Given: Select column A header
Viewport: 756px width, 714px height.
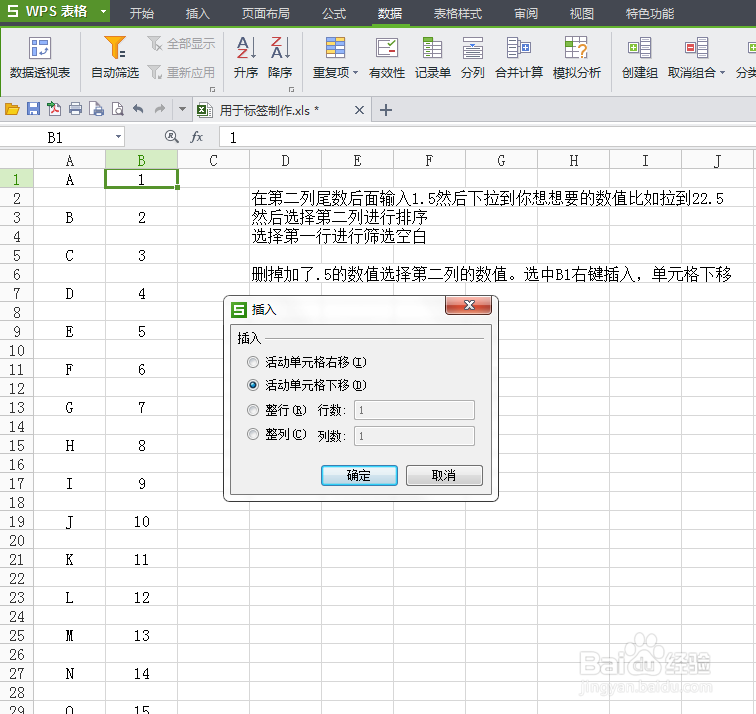Looking at the screenshot, I should click(x=69, y=161).
